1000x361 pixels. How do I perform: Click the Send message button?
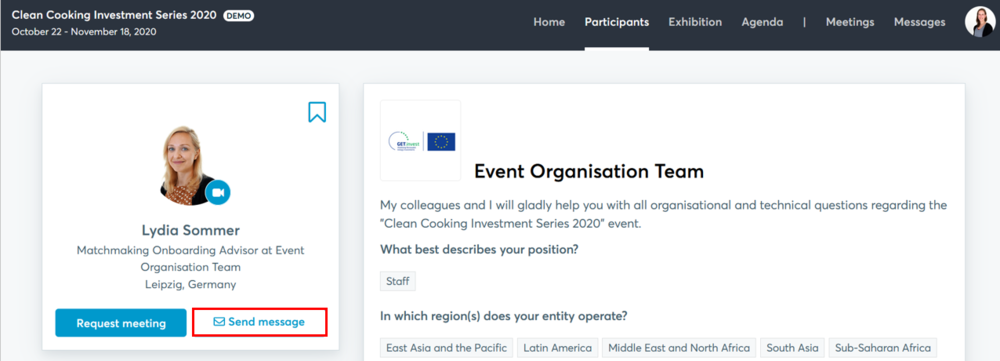tap(260, 322)
